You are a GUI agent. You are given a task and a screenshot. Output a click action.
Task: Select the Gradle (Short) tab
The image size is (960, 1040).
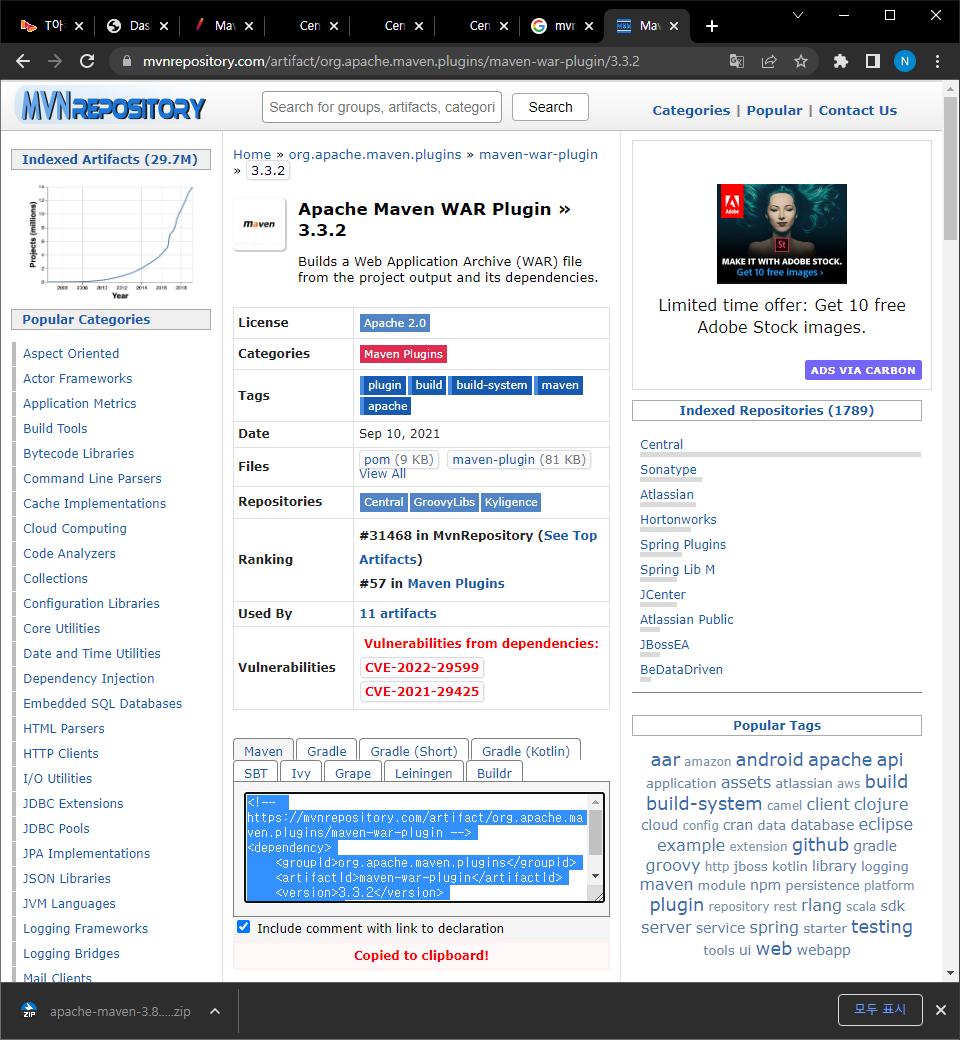click(413, 751)
